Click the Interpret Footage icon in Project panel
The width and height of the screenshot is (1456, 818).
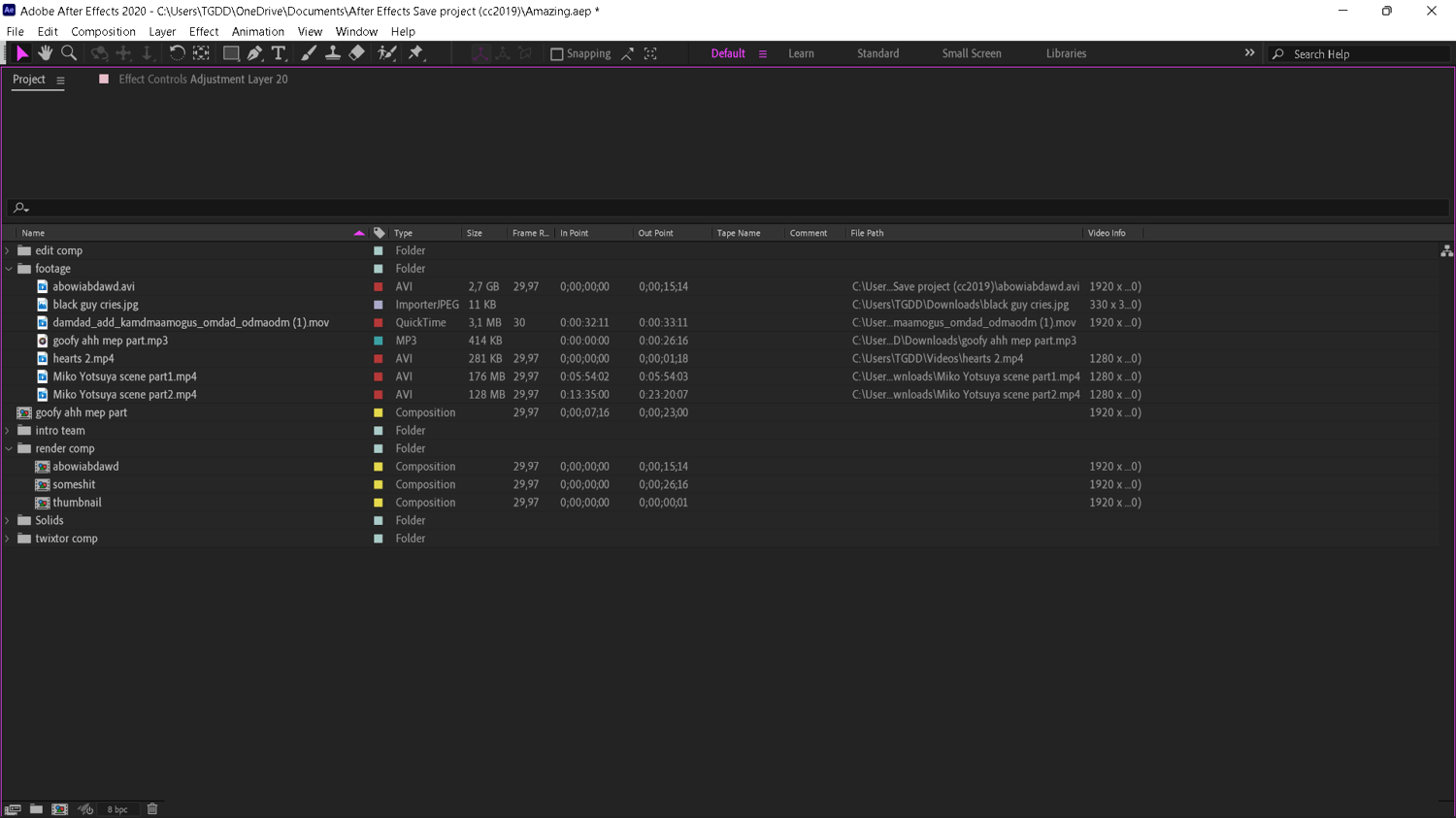point(13,809)
